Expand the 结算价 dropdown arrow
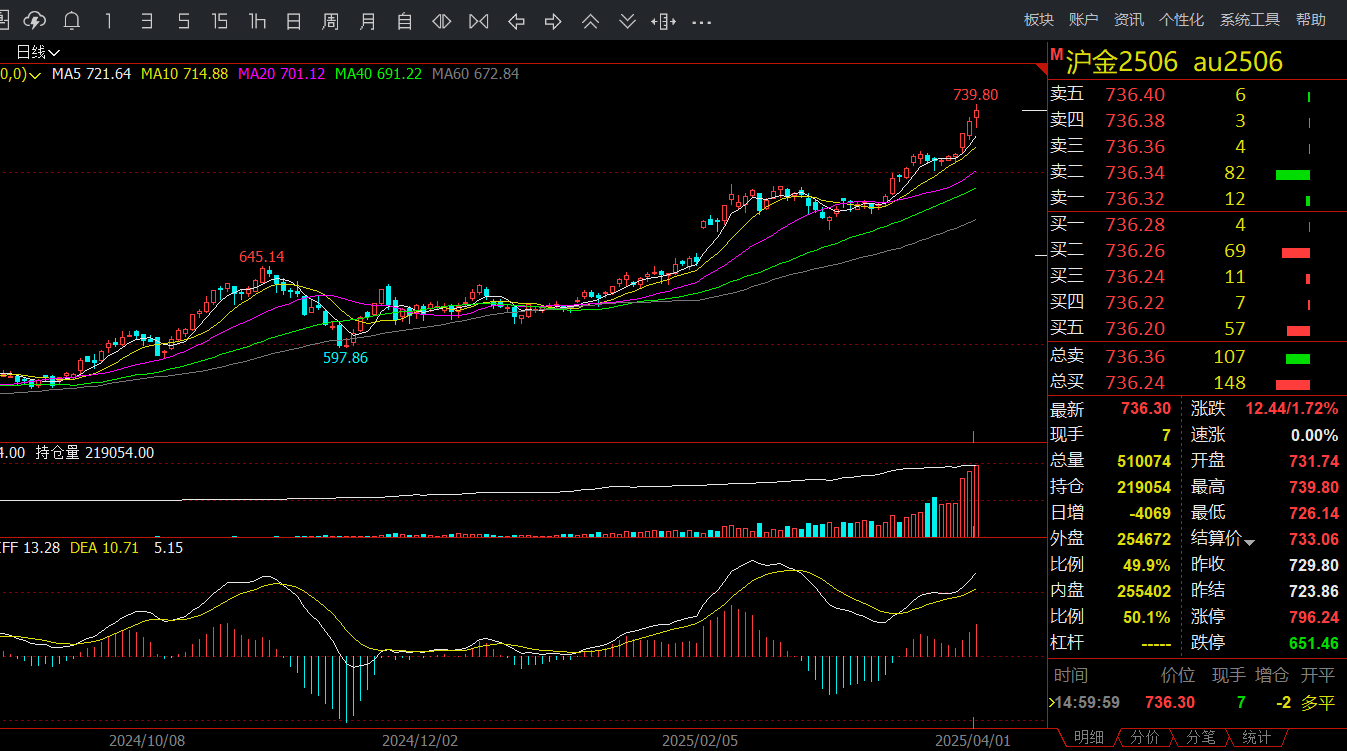 pos(1249,541)
